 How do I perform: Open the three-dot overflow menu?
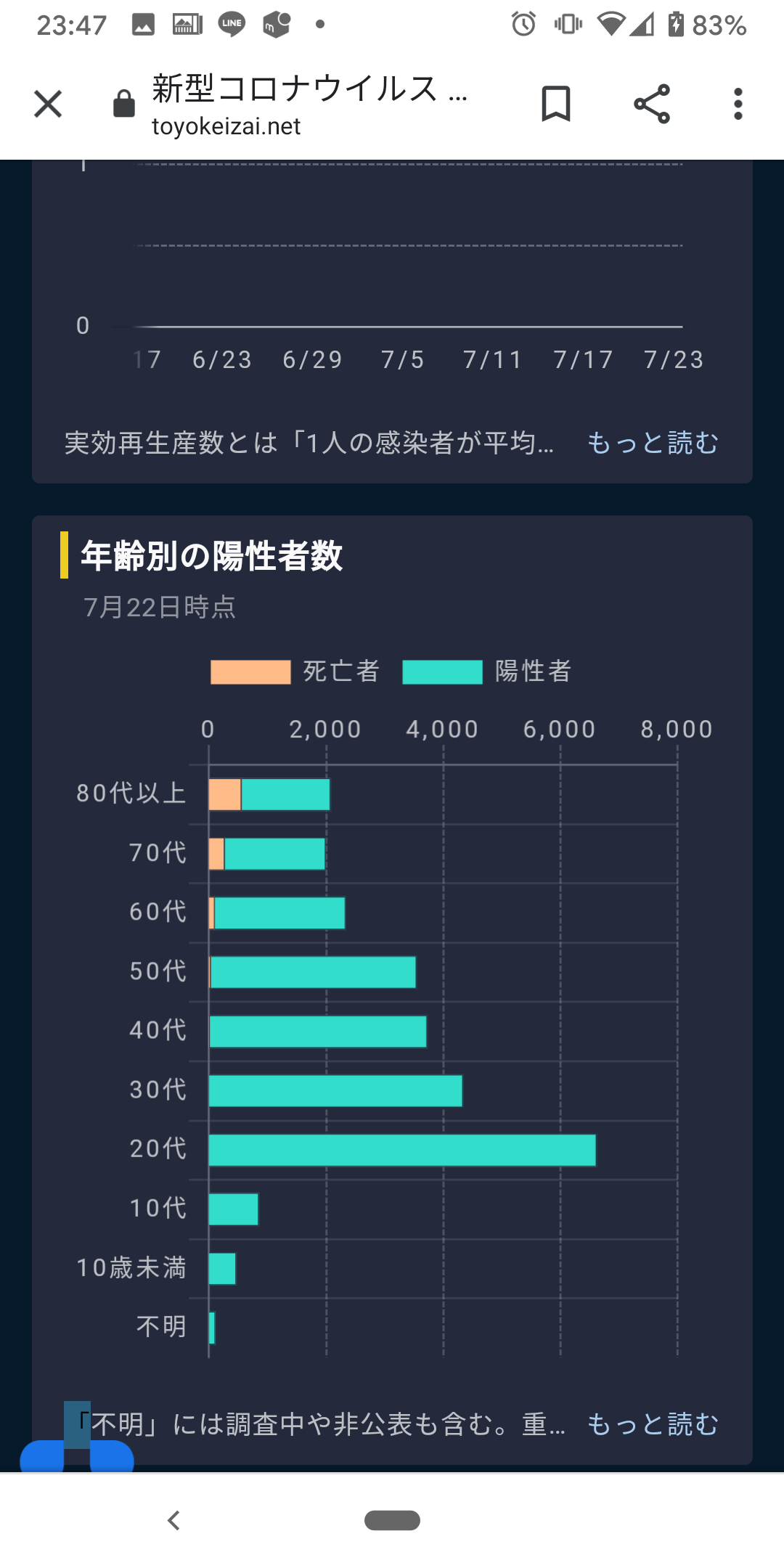point(738,104)
